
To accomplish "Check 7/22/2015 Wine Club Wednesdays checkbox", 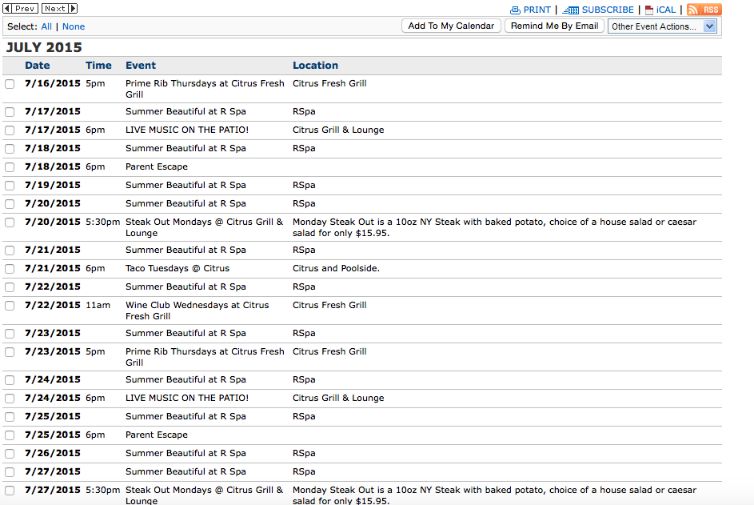I will click(10, 306).
